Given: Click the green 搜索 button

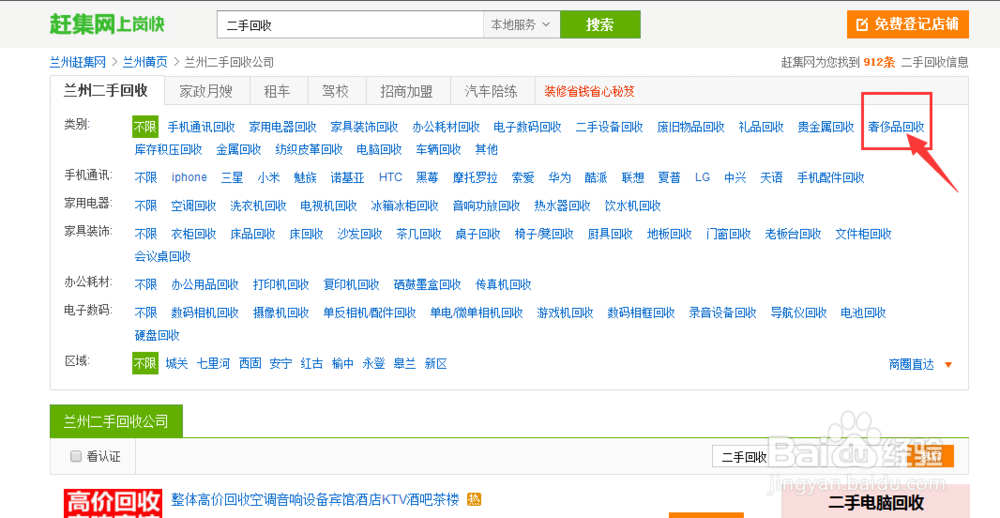Looking at the screenshot, I should [599, 25].
